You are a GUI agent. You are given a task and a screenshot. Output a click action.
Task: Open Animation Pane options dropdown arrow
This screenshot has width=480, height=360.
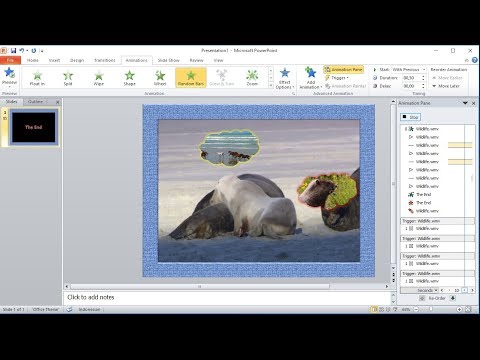click(465, 103)
